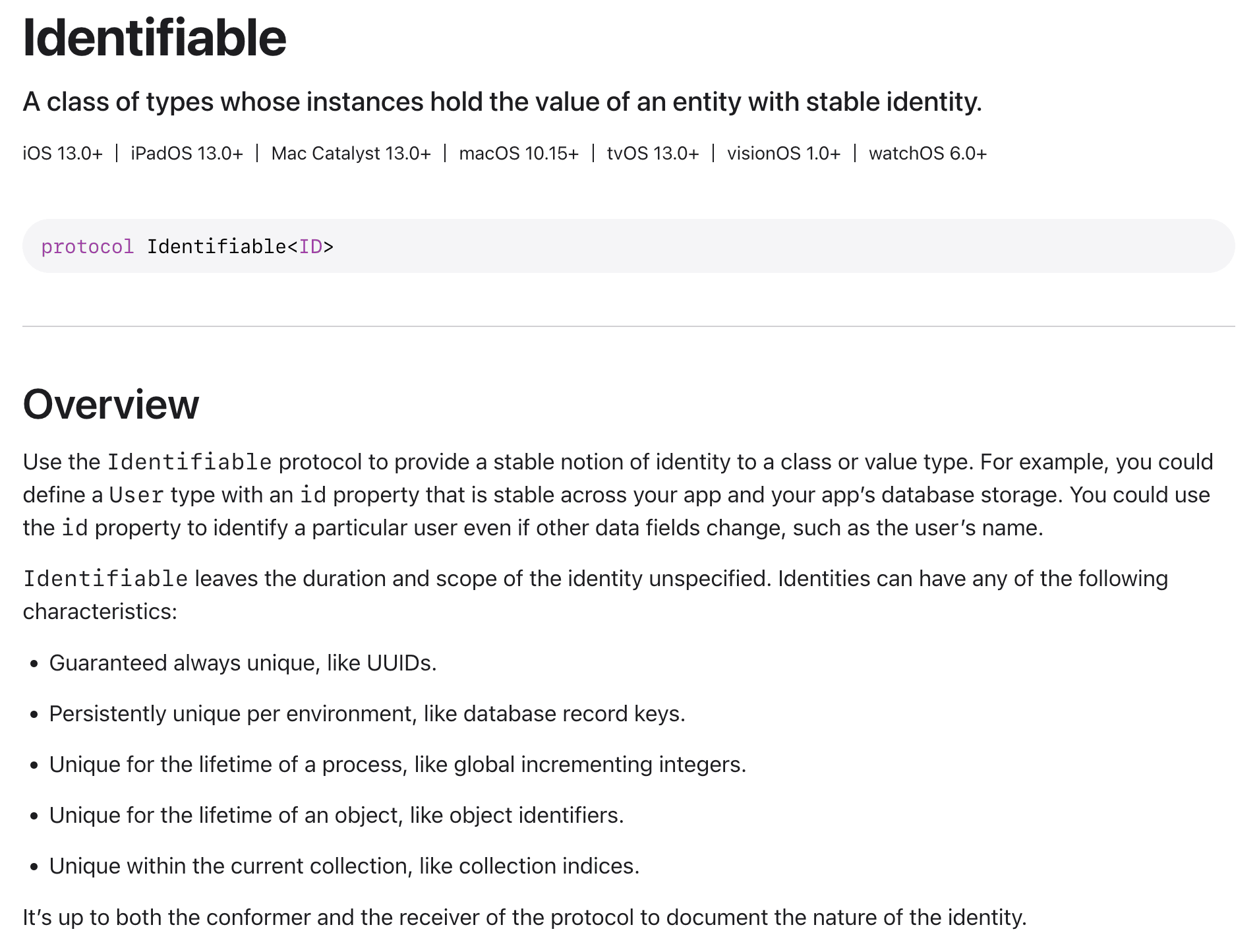Click the collection indices bullet
Image resolution: width=1259 pixels, height=952 pixels.
click(344, 866)
